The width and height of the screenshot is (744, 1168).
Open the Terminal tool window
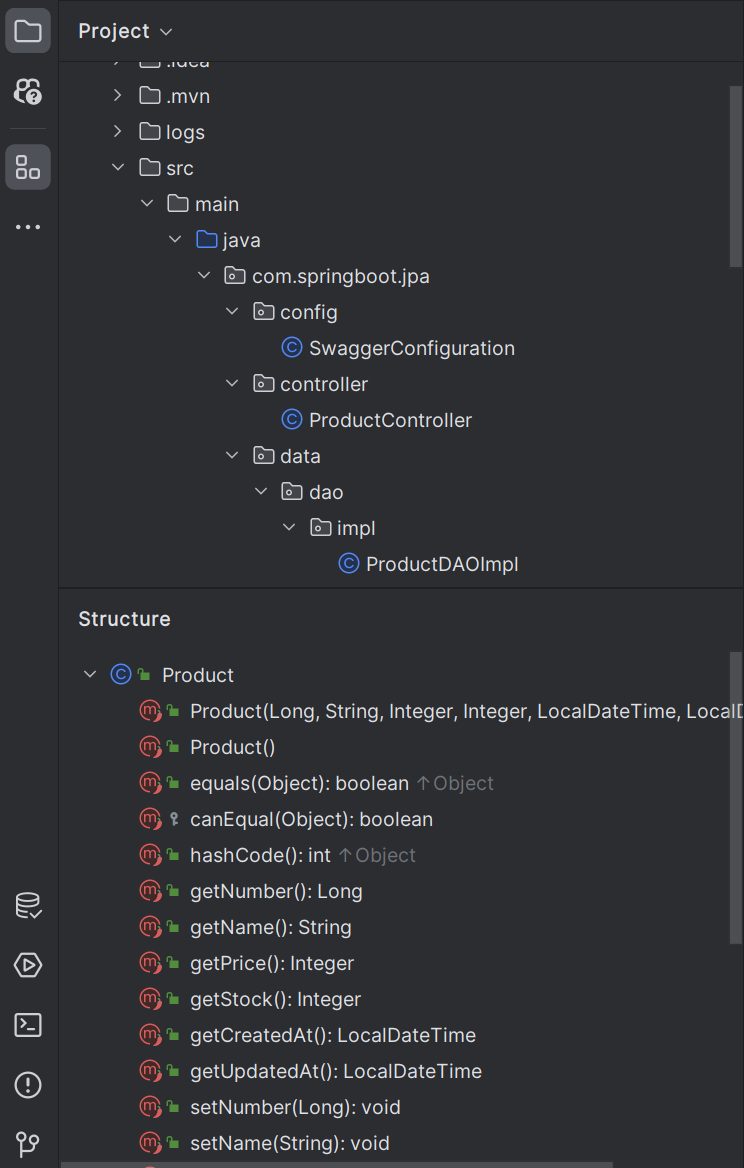[28, 1025]
